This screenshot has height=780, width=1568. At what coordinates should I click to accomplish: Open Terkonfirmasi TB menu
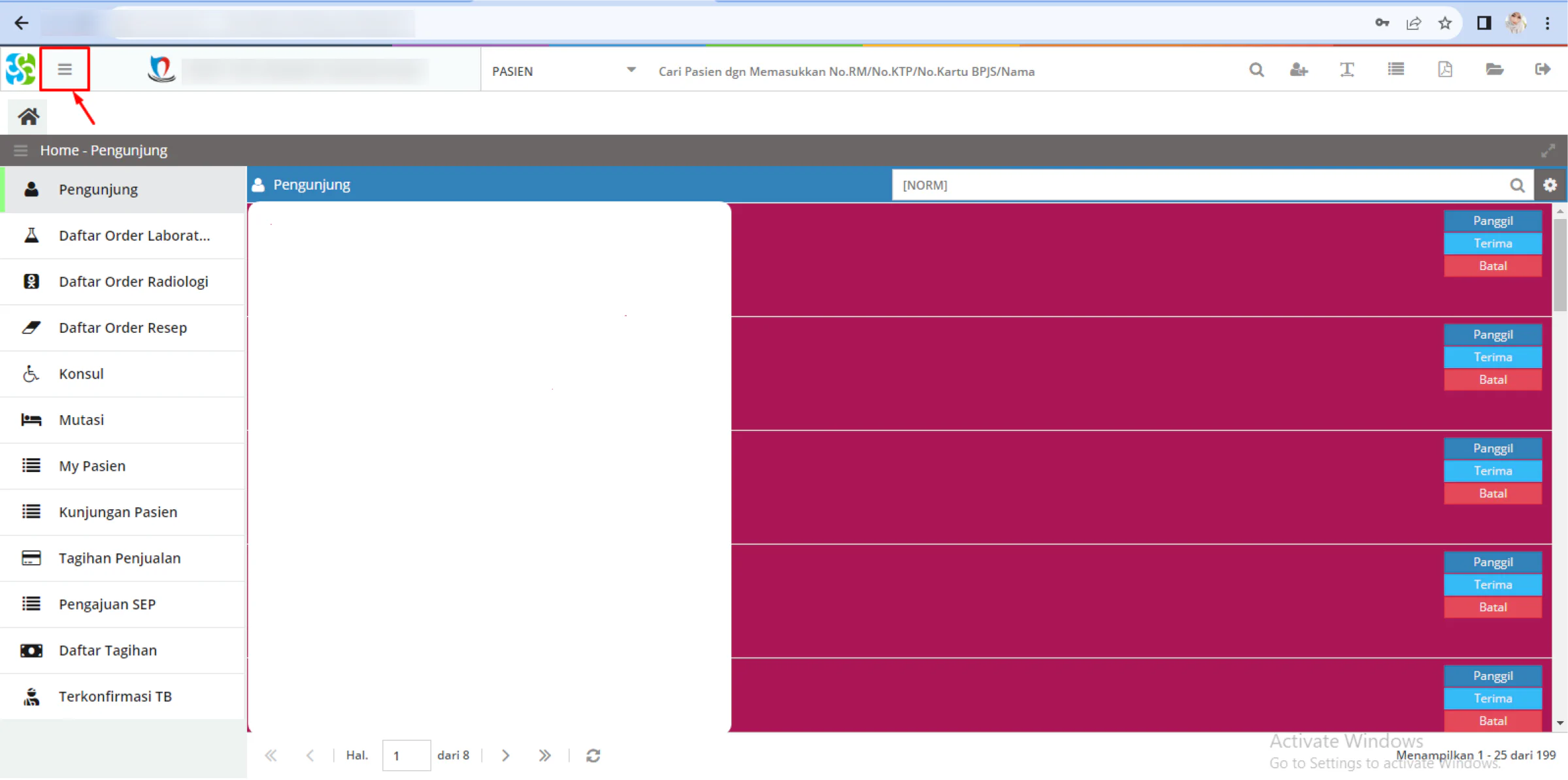click(123, 696)
